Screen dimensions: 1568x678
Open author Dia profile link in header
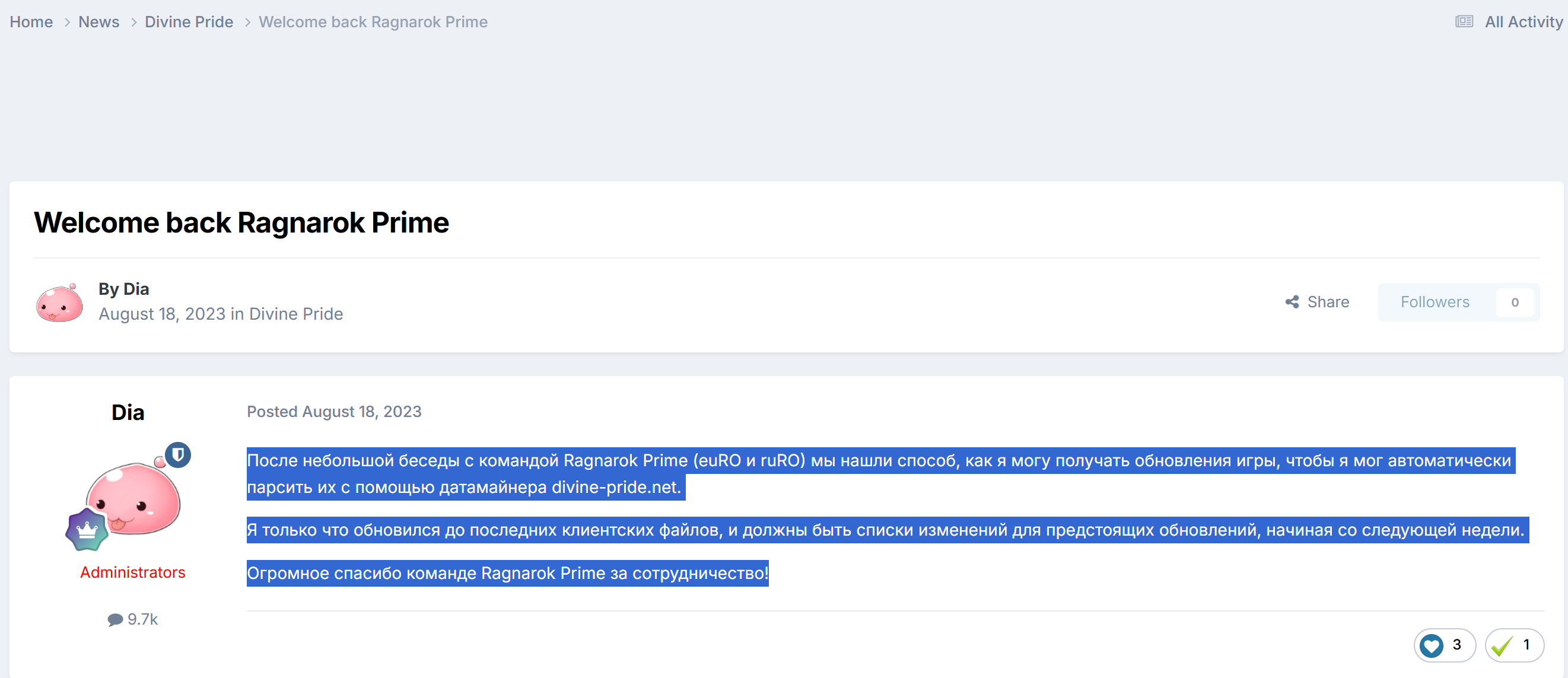pos(136,288)
